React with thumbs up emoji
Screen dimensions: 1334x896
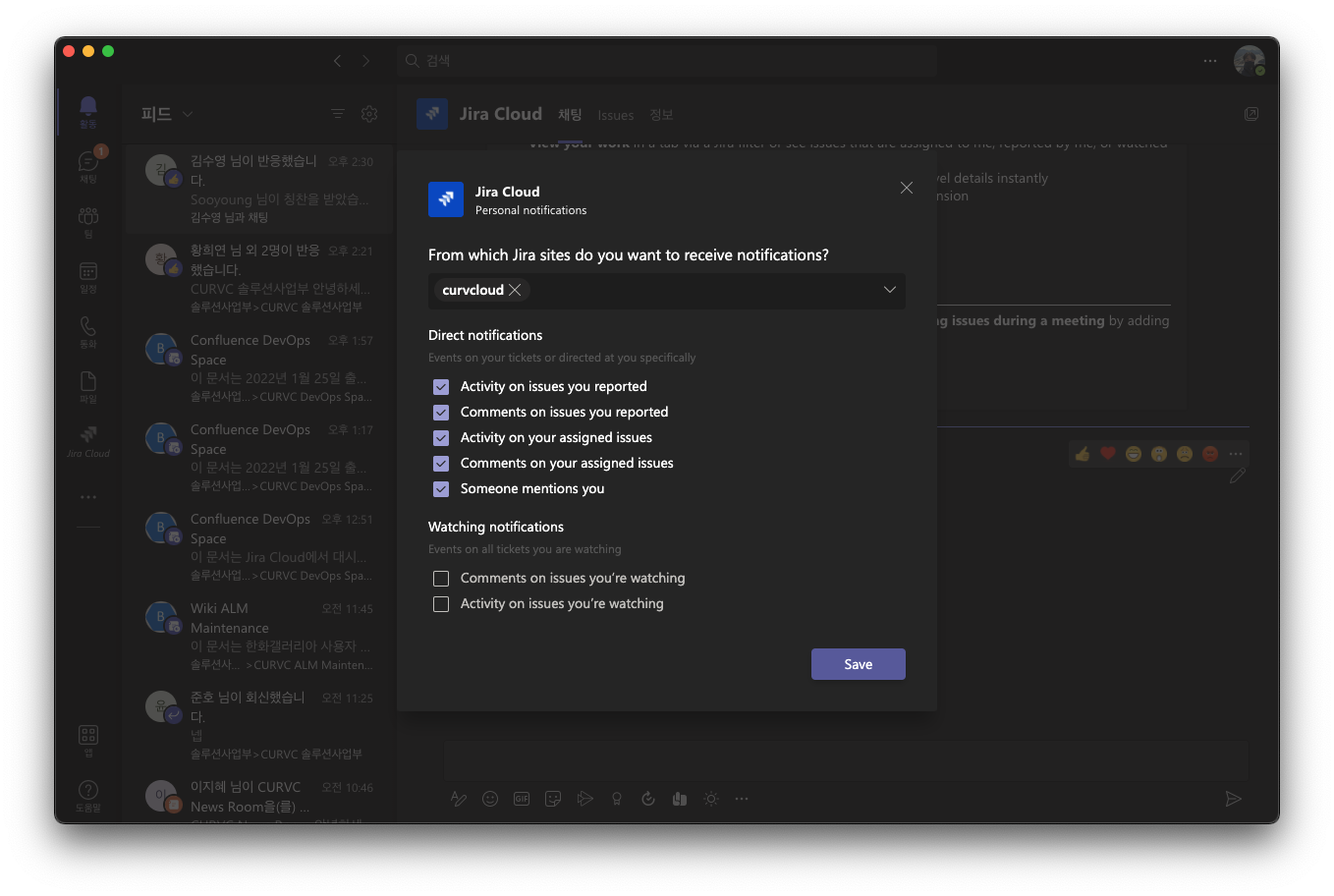pos(1083,454)
